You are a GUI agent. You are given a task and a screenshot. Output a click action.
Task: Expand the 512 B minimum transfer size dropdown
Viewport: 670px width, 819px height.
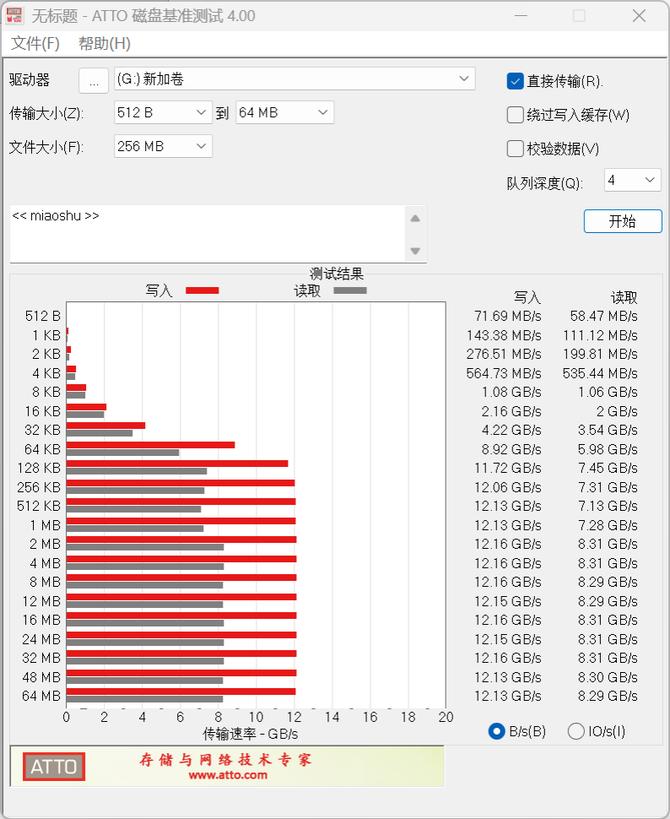click(x=163, y=113)
